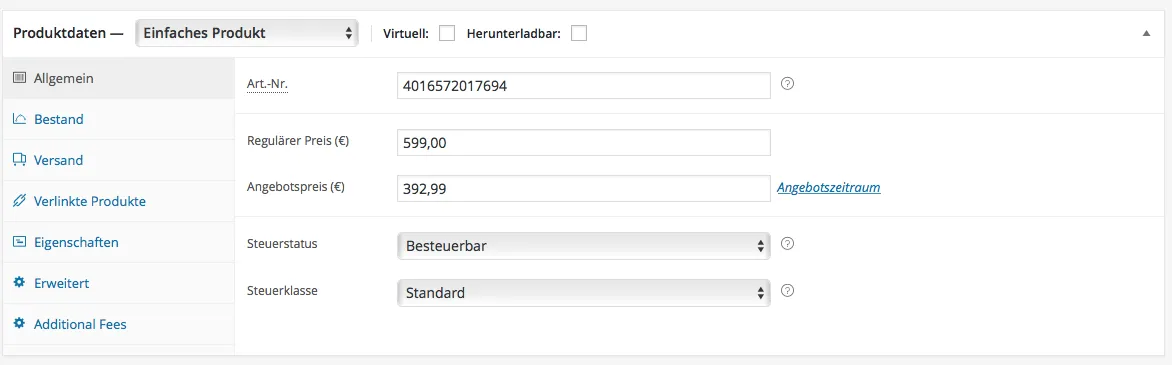Open the Steuerklasse Standard dropdown
Image resolution: width=1172 pixels, height=365 pixels.
tap(584, 292)
